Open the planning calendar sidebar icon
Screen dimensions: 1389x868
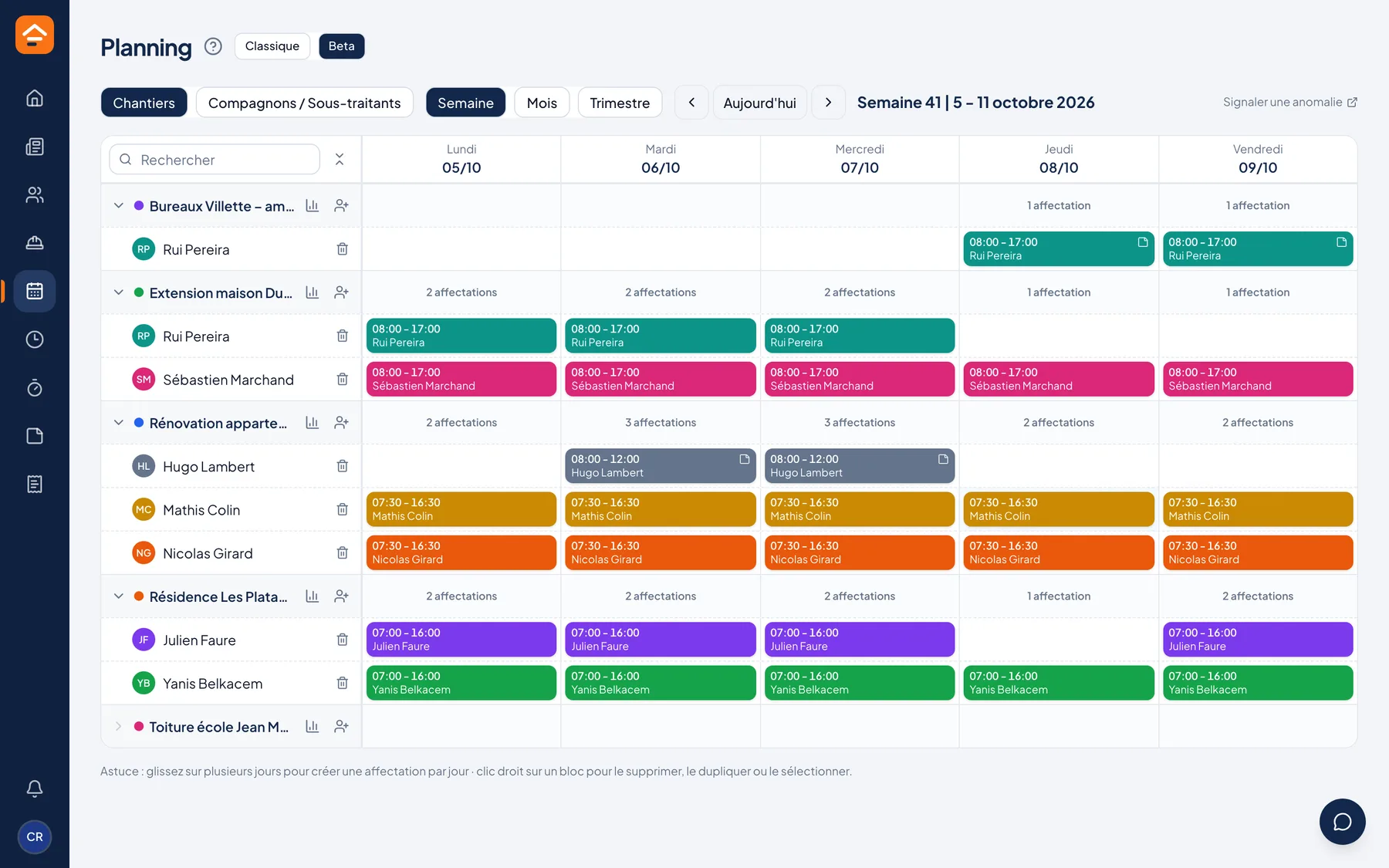[35, 291]
